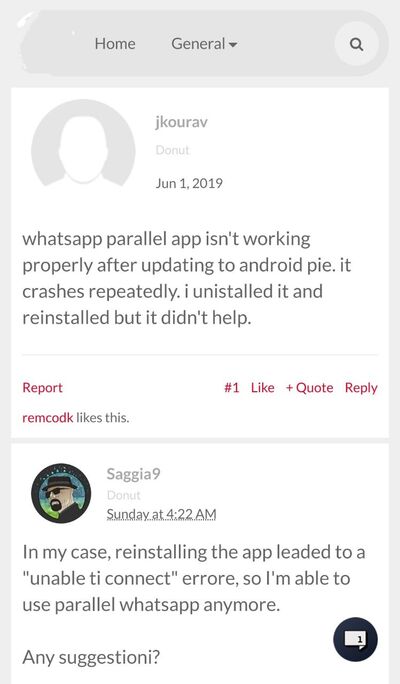Report the first post
This screenshot has height=684, width=400.
pos(42,387)
